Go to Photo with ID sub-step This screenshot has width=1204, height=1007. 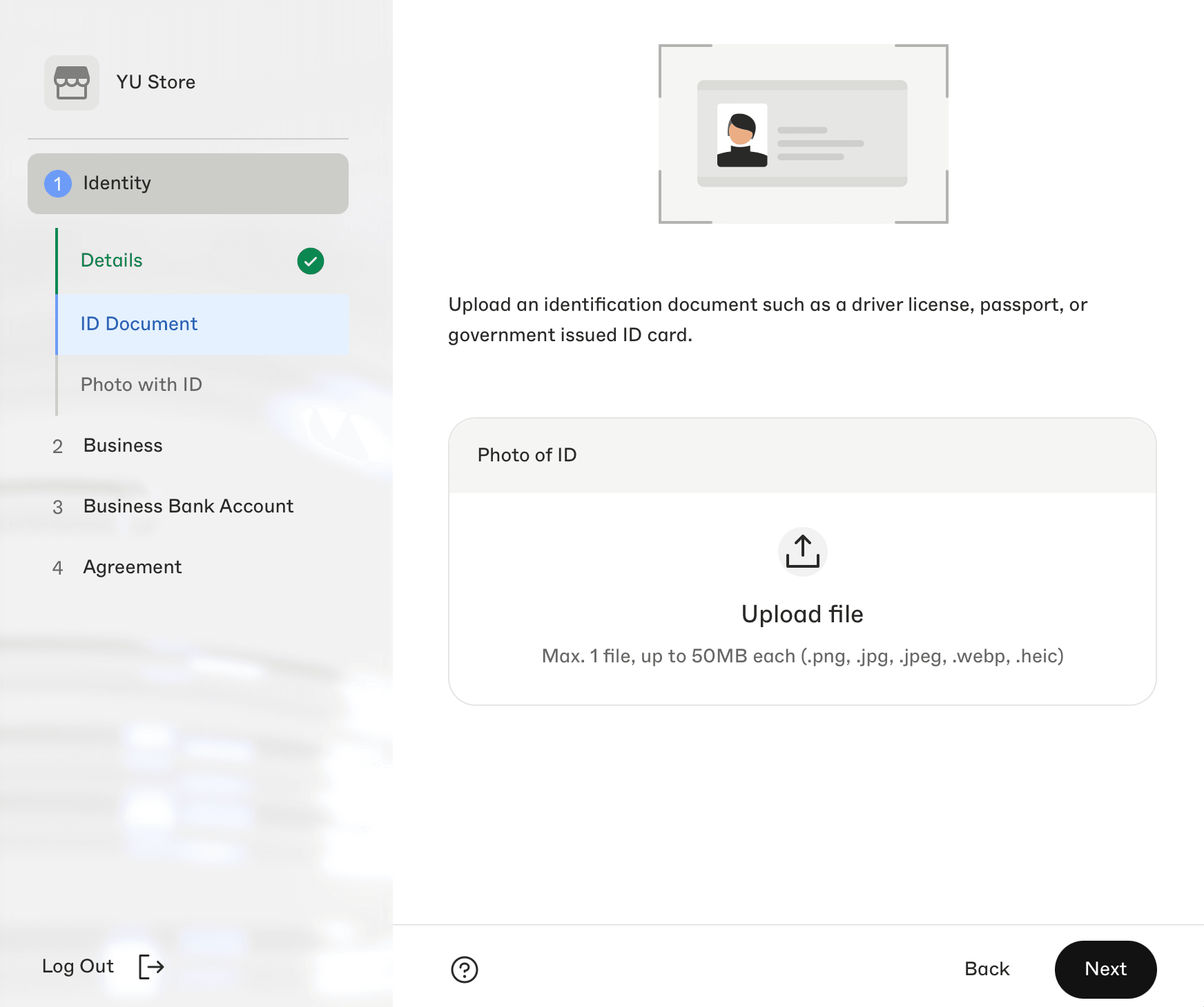click(x=202, y=385)
